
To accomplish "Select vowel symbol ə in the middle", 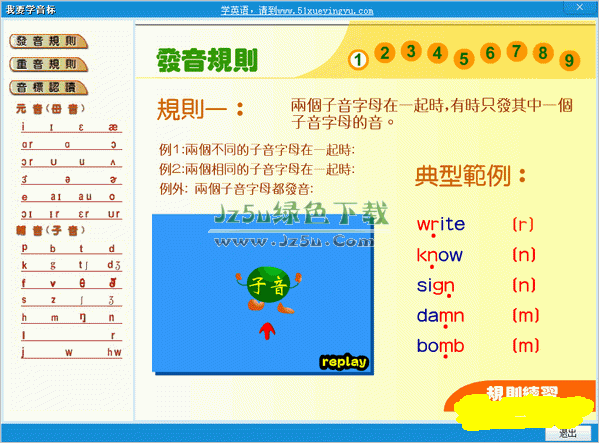I will click(x=67, y=179).
